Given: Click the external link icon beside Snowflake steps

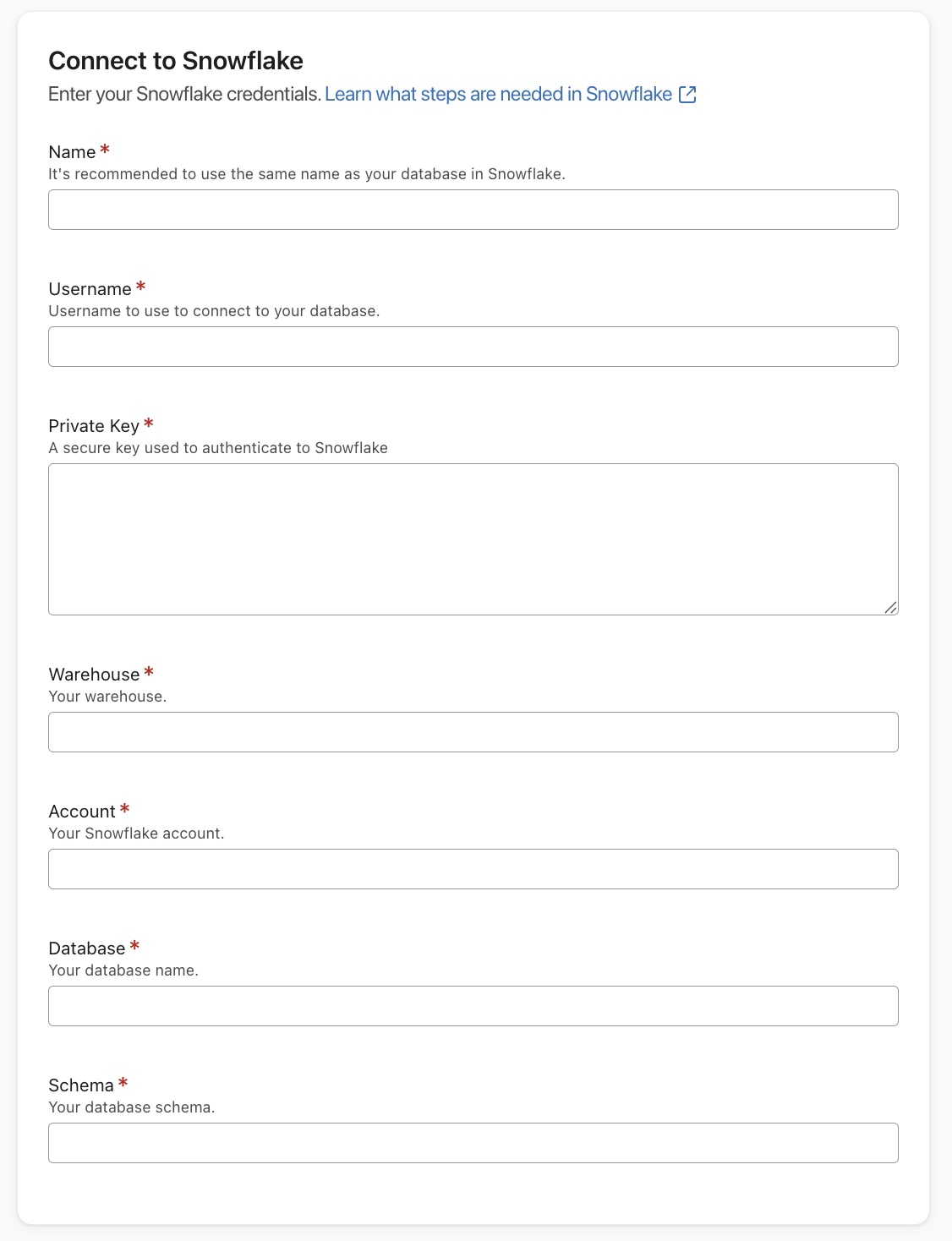Looking at the screenshot, I should pos(687,95).
